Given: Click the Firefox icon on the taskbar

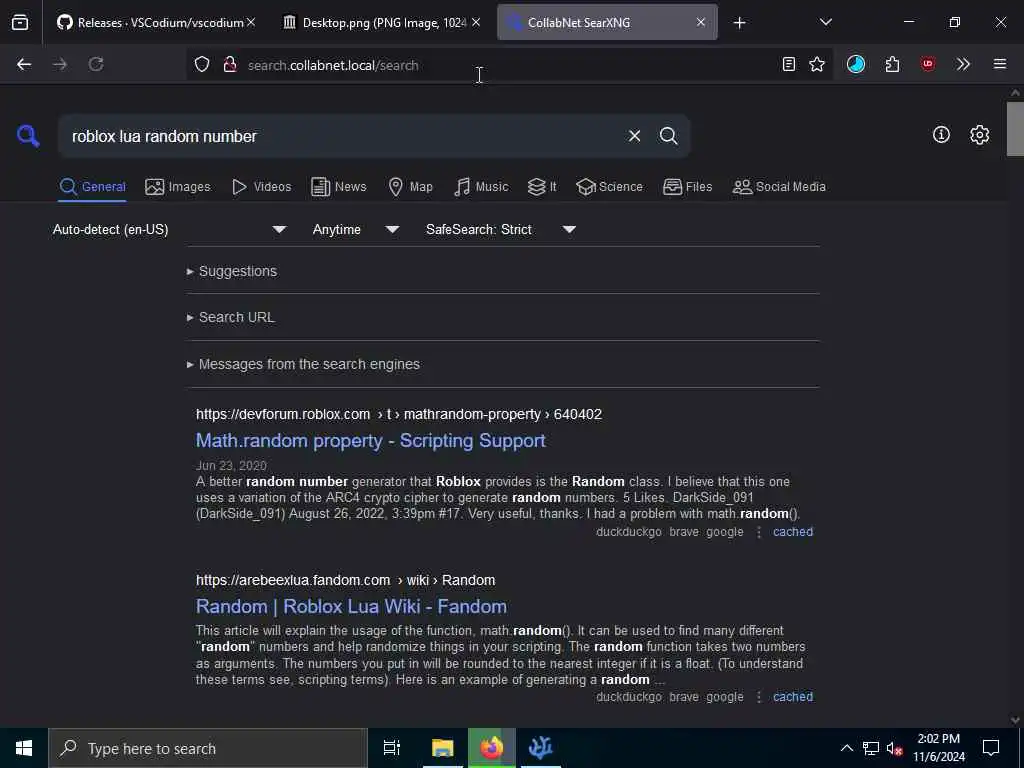Looking at the screenshot, I should [x=492, y=748].
